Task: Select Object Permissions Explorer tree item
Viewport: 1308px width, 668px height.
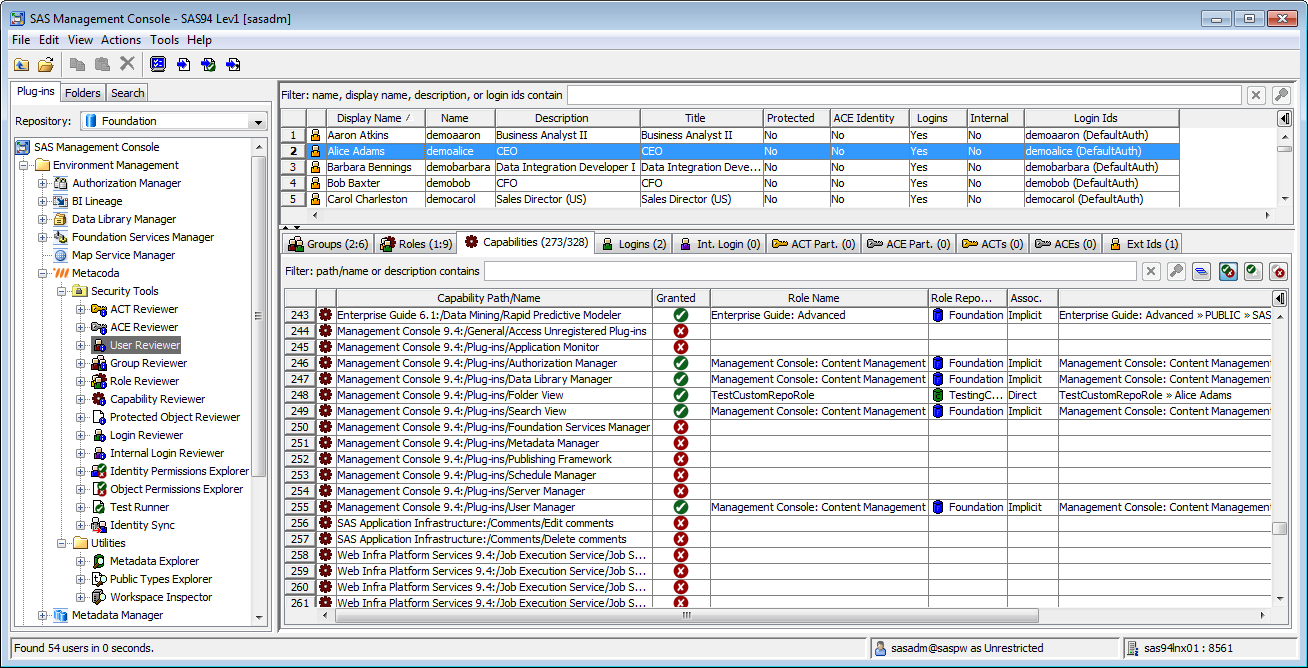Action: point(176,489)
